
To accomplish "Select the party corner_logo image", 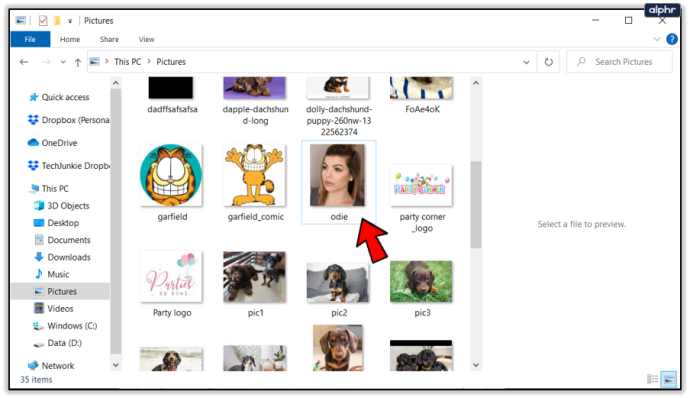I will (421, 185).
